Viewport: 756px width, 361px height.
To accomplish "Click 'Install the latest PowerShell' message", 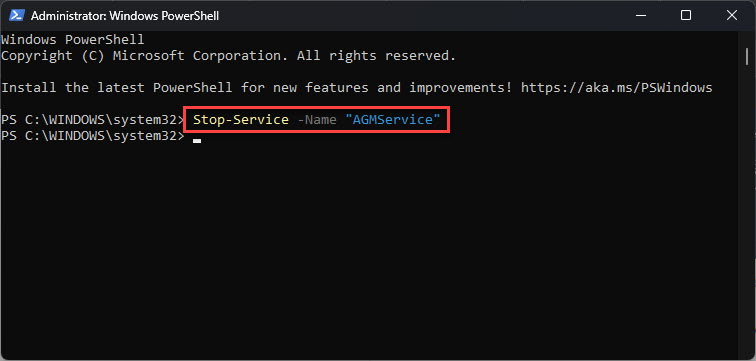I will pos(117,88).
